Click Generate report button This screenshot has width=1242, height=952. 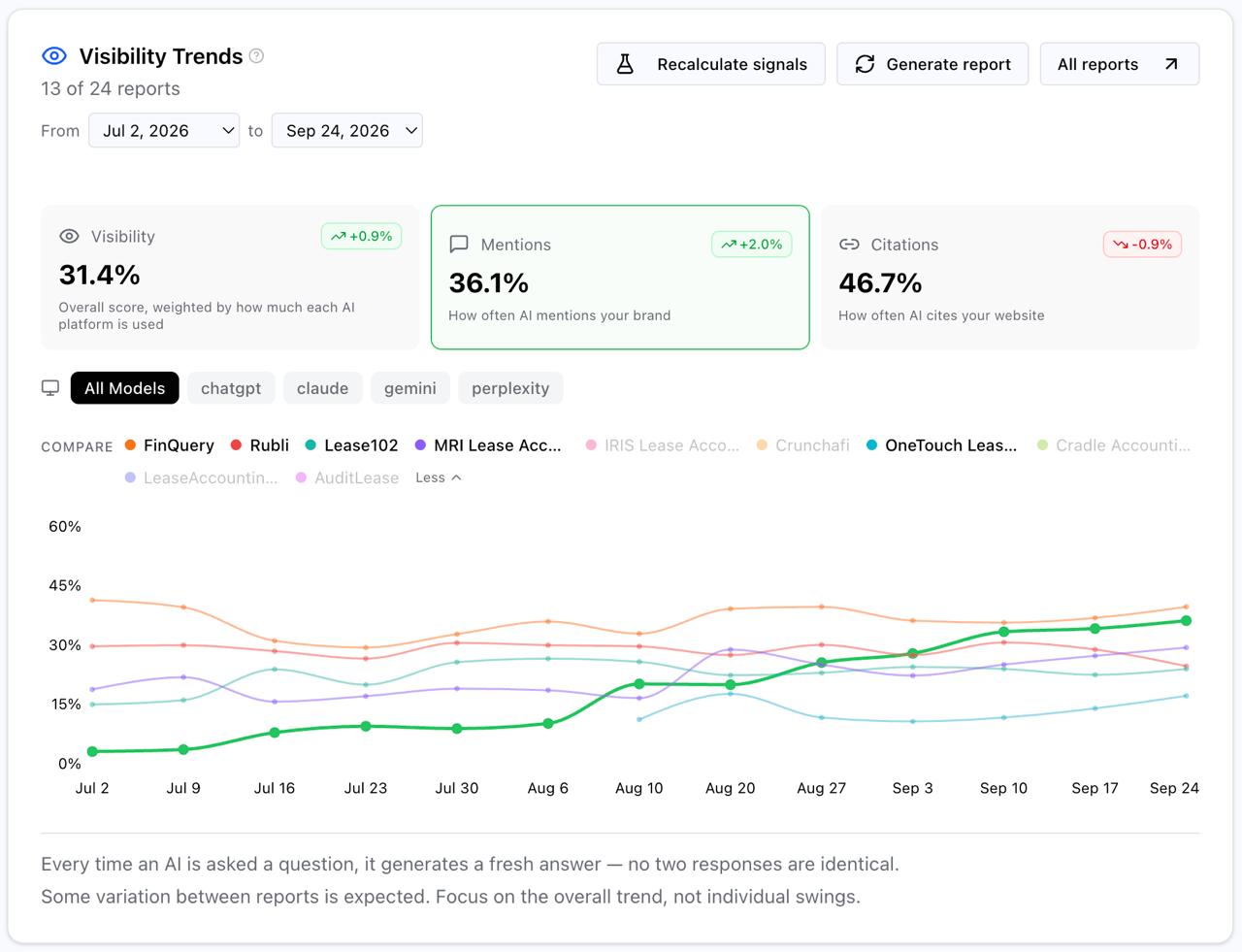tap(932, 64)
